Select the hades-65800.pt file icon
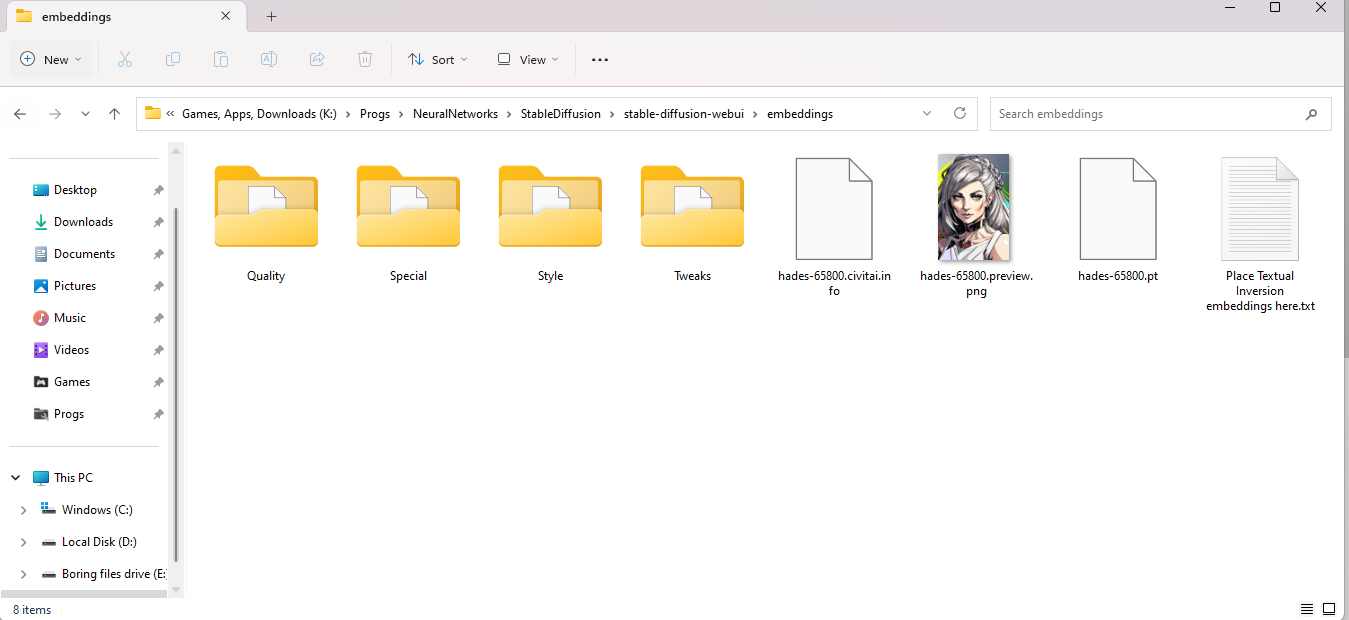The image size is (1349, 620). [1118, 209]
